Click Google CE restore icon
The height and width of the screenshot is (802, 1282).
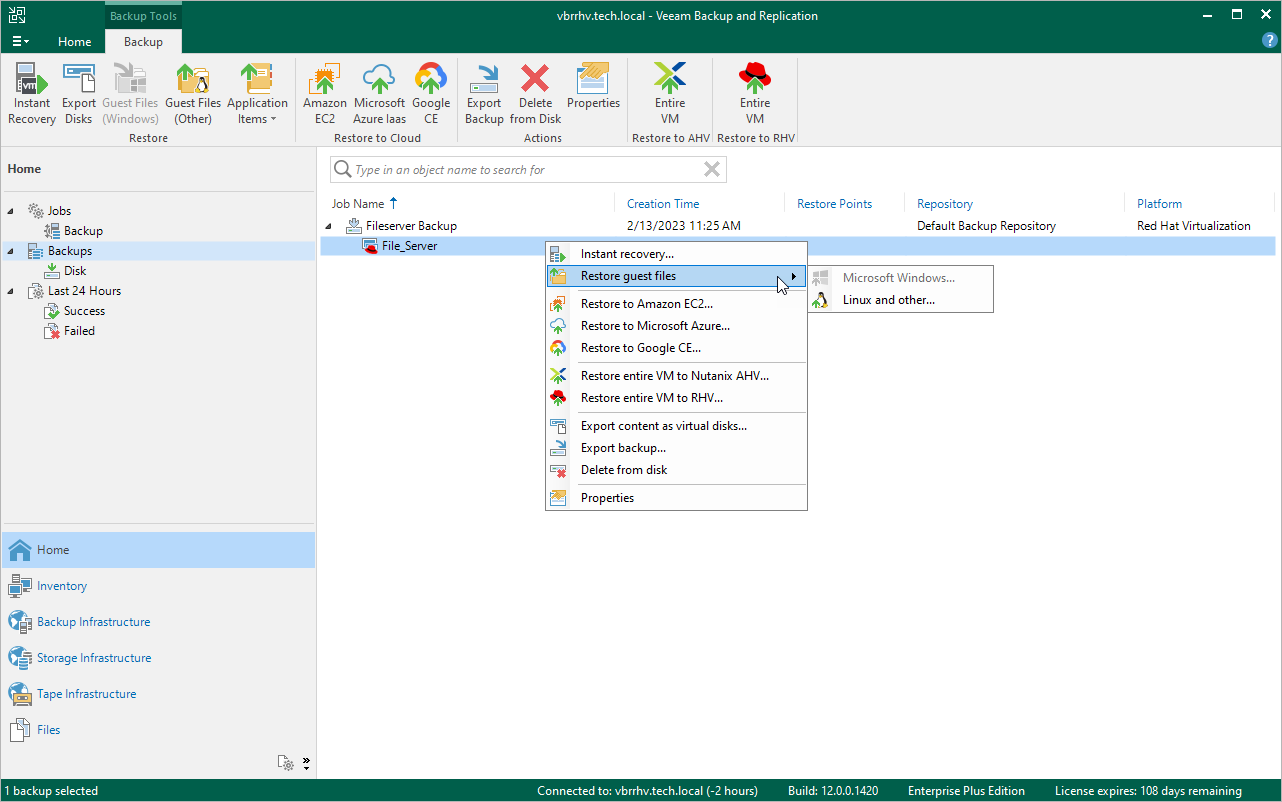(431, 94)
